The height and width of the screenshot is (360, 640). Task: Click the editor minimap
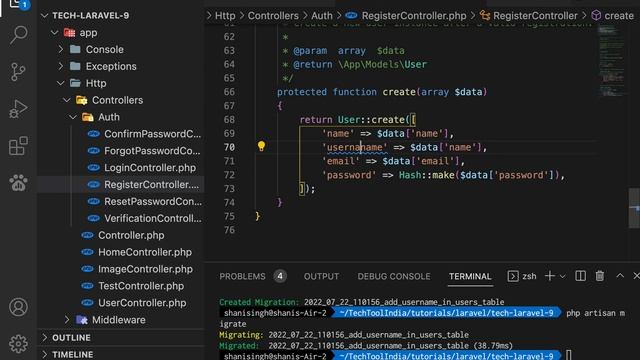pos(611,61)
